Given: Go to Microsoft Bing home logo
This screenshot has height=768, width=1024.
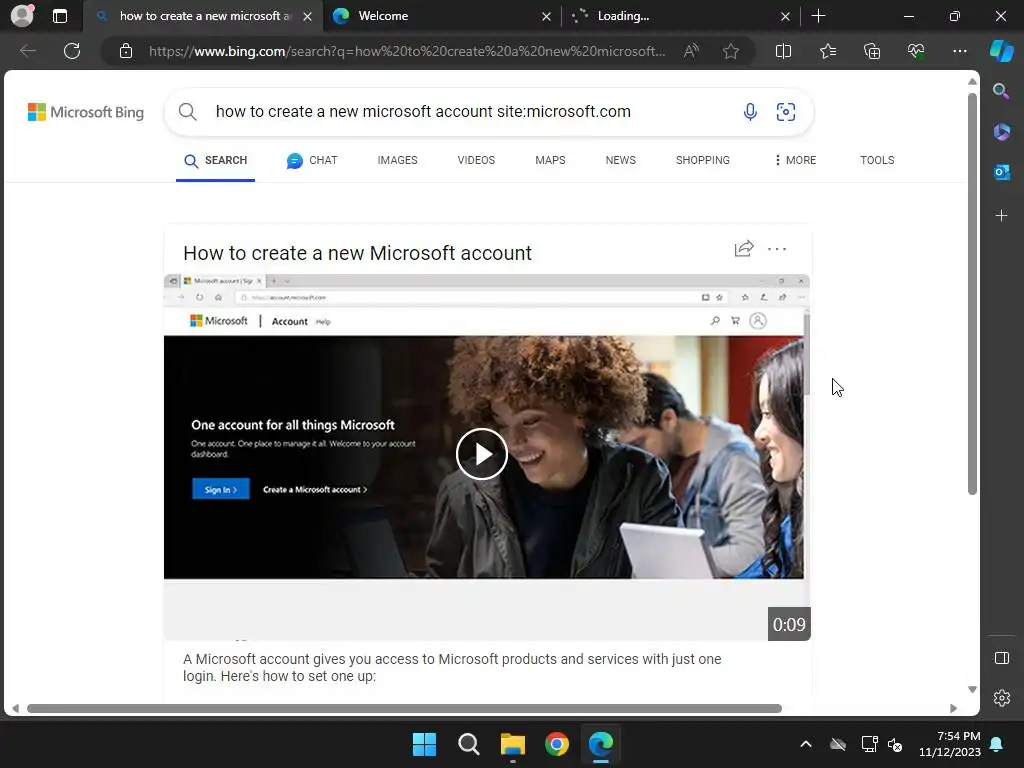Looking at the screenshot, I should [x=86, y=112].
